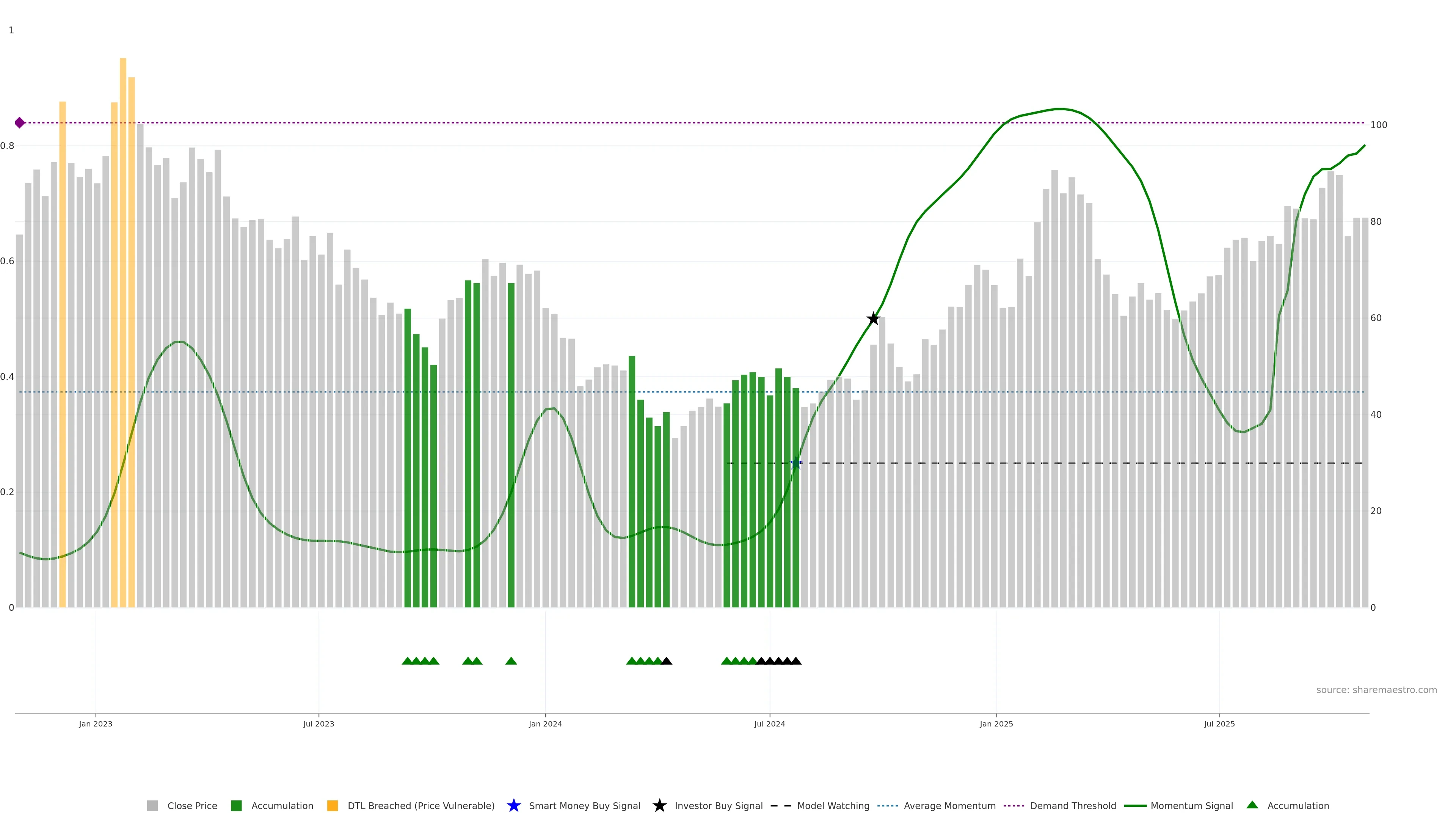The width and height of the screenshot is (1456, 819).
Task: Click the green Accumulation square swatch in legend
Action: coord(236,806)
